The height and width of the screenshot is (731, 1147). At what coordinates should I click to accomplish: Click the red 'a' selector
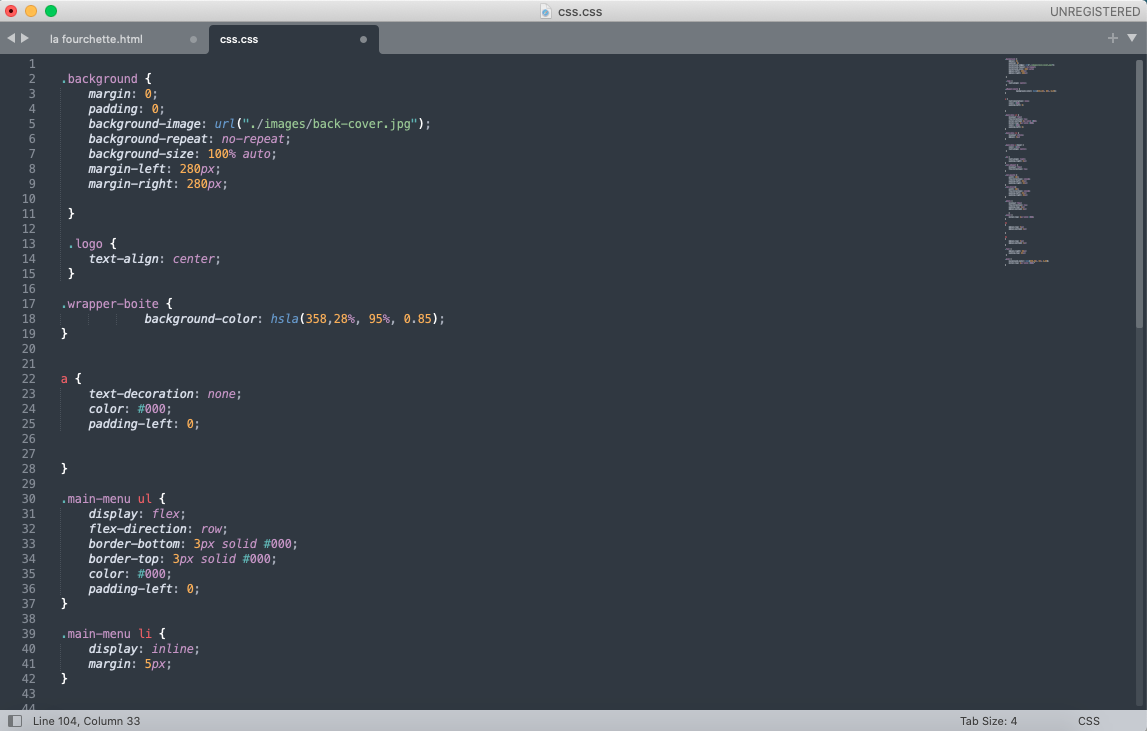(64, 379)
